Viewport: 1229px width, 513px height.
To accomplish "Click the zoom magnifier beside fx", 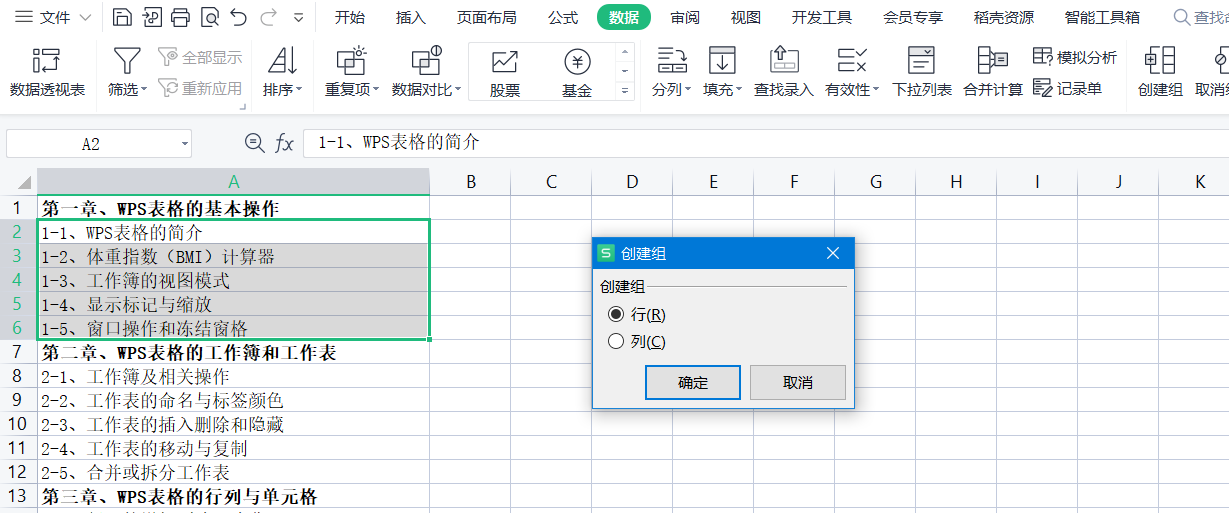I will point(254,144).
